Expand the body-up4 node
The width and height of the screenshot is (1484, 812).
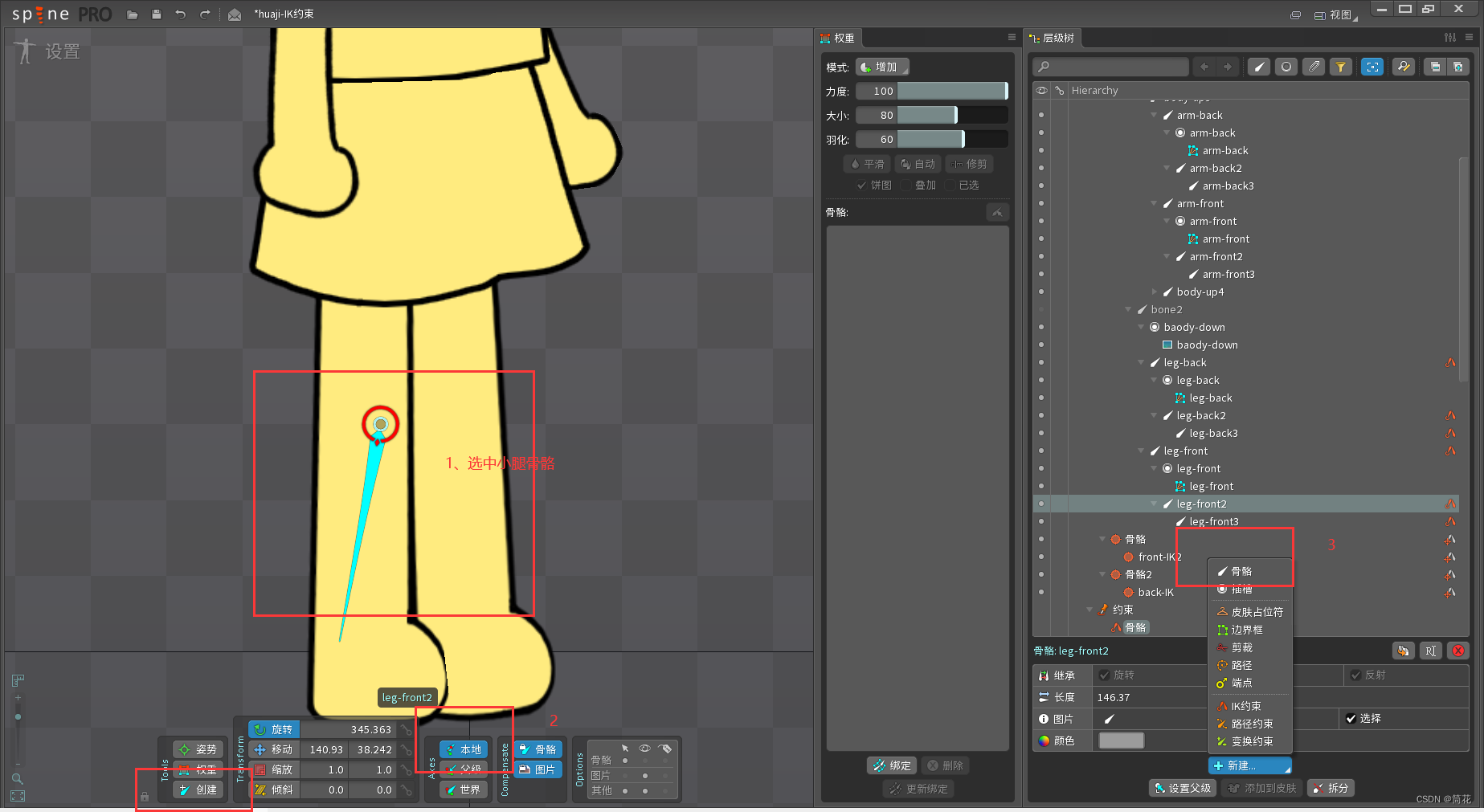(x=1154, y=292)
